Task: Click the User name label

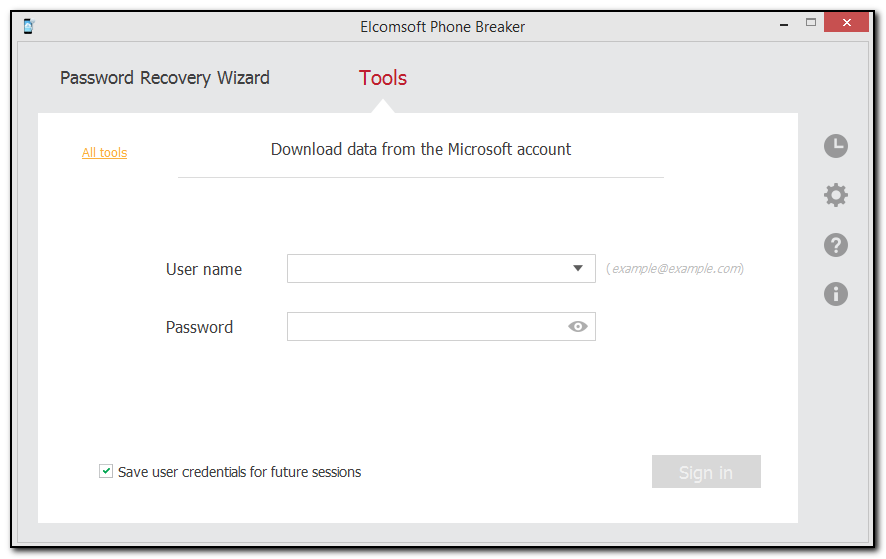Action: (x=204, y=270)
